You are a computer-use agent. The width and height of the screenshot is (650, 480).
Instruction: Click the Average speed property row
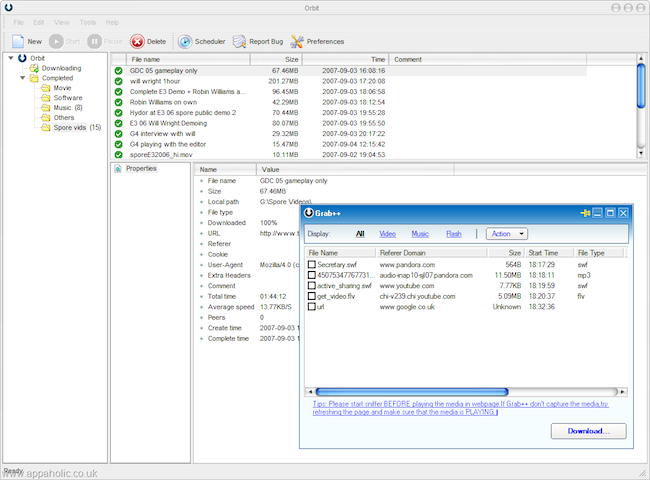click(x=248, y=307)
